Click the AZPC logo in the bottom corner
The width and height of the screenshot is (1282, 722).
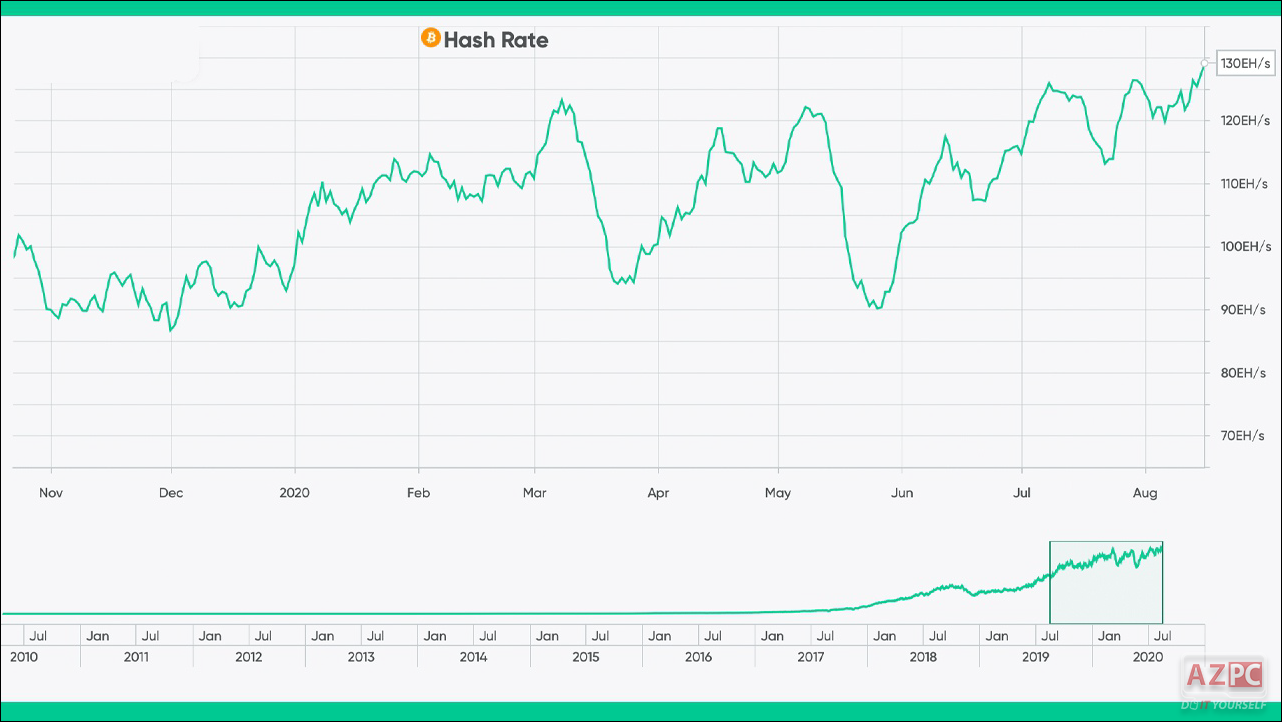point(1222,675)
